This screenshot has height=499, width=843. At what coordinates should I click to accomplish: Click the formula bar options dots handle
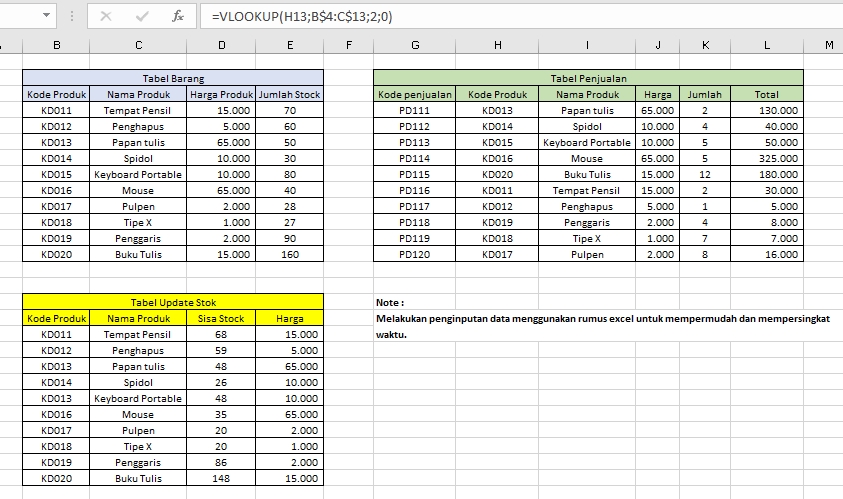pyautogui.click(x=72, y=17)
